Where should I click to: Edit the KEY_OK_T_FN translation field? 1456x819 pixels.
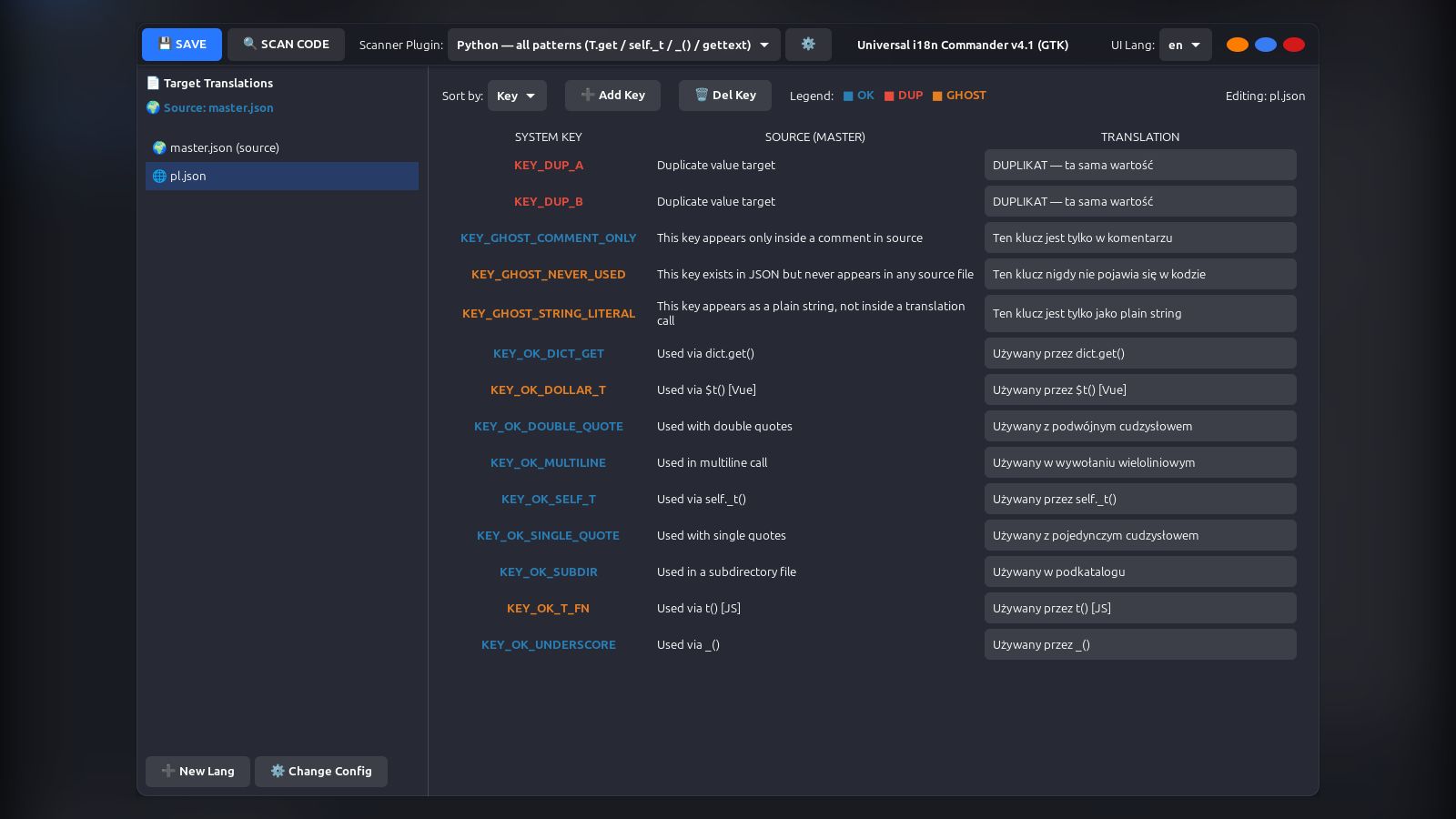tap(1140, 608)
